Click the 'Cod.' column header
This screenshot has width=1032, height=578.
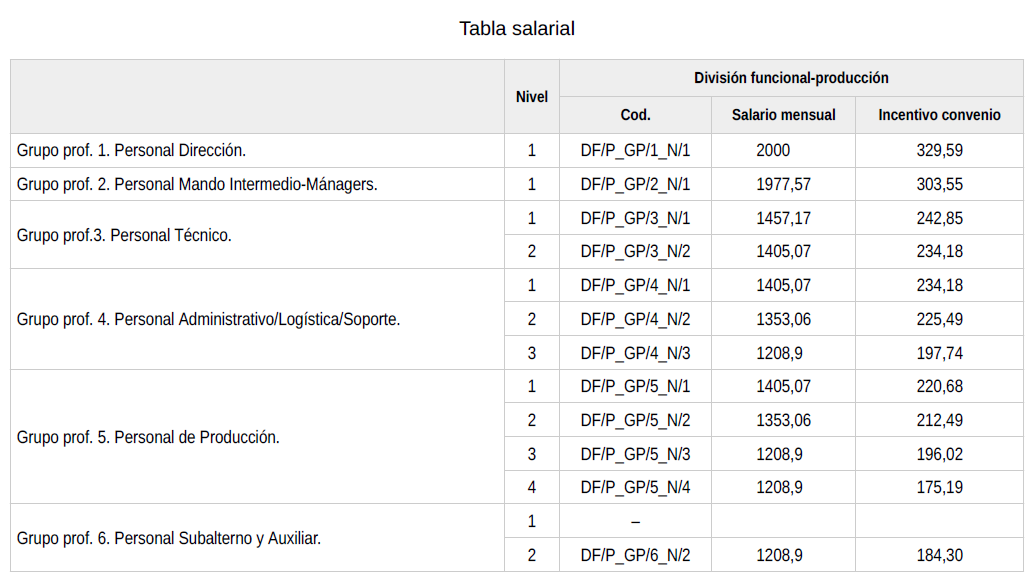click(635, 115)
